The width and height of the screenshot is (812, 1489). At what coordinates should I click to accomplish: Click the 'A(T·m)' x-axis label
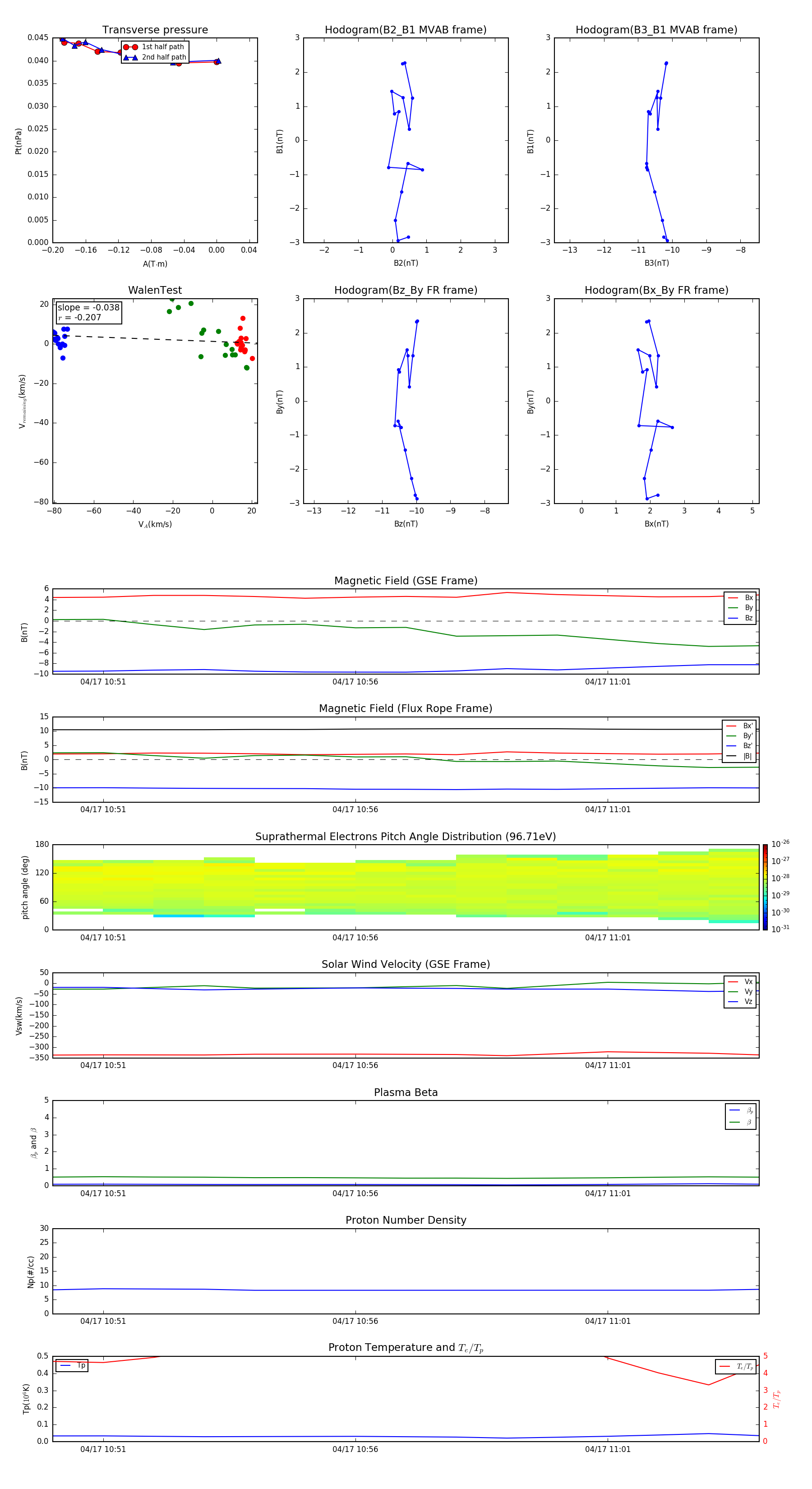pos(155,264)
